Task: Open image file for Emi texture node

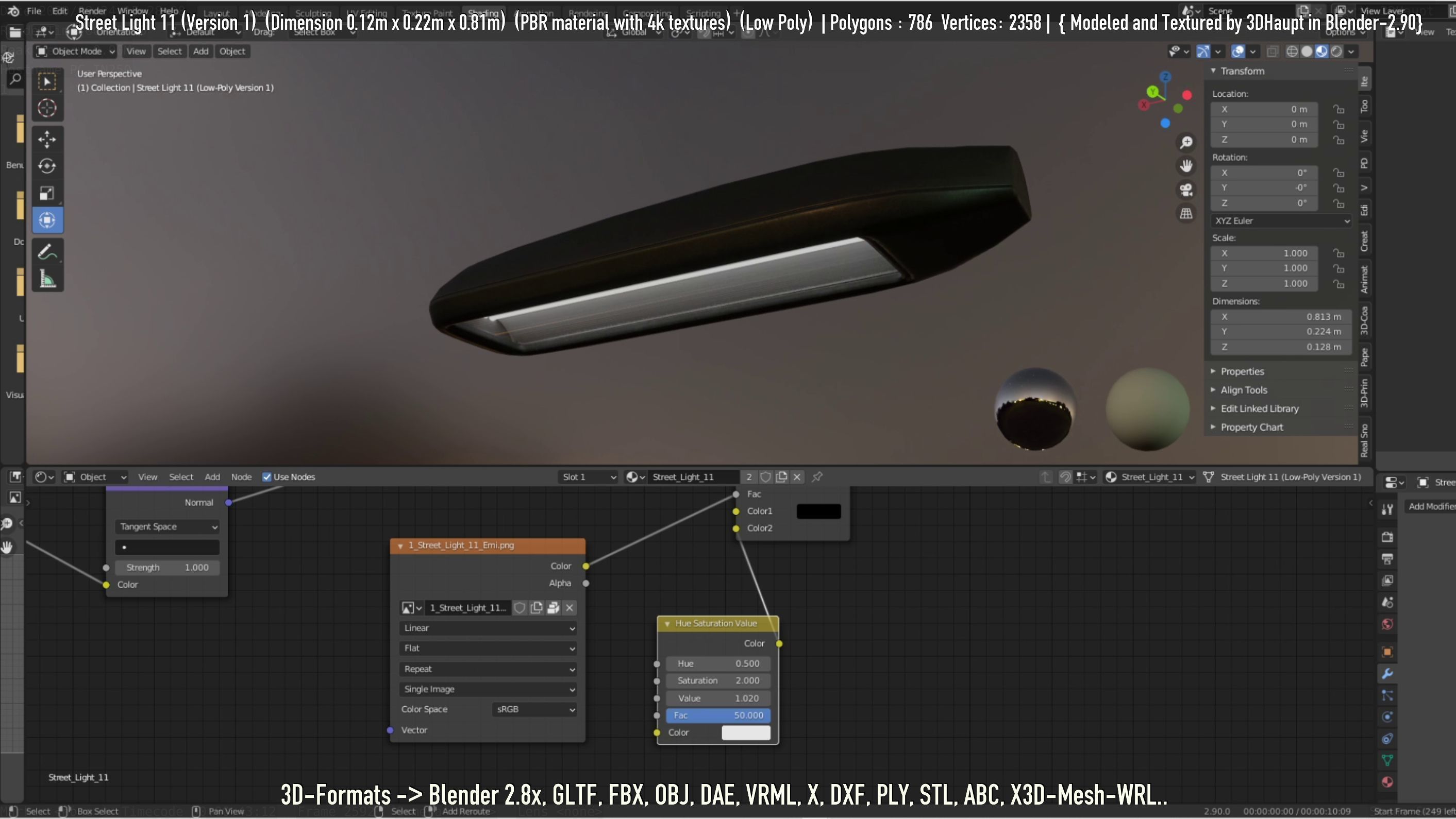Action: (x=554, y=608)
